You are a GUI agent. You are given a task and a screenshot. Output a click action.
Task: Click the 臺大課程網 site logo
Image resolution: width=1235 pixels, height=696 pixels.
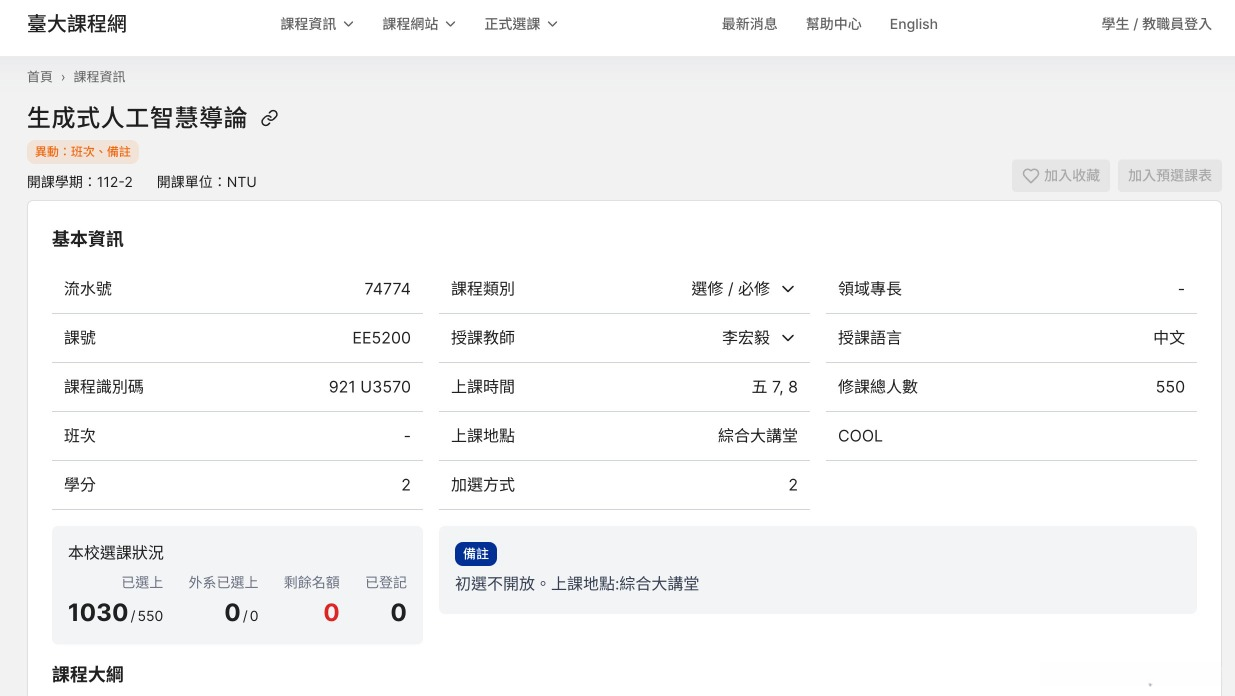(77, 24)
